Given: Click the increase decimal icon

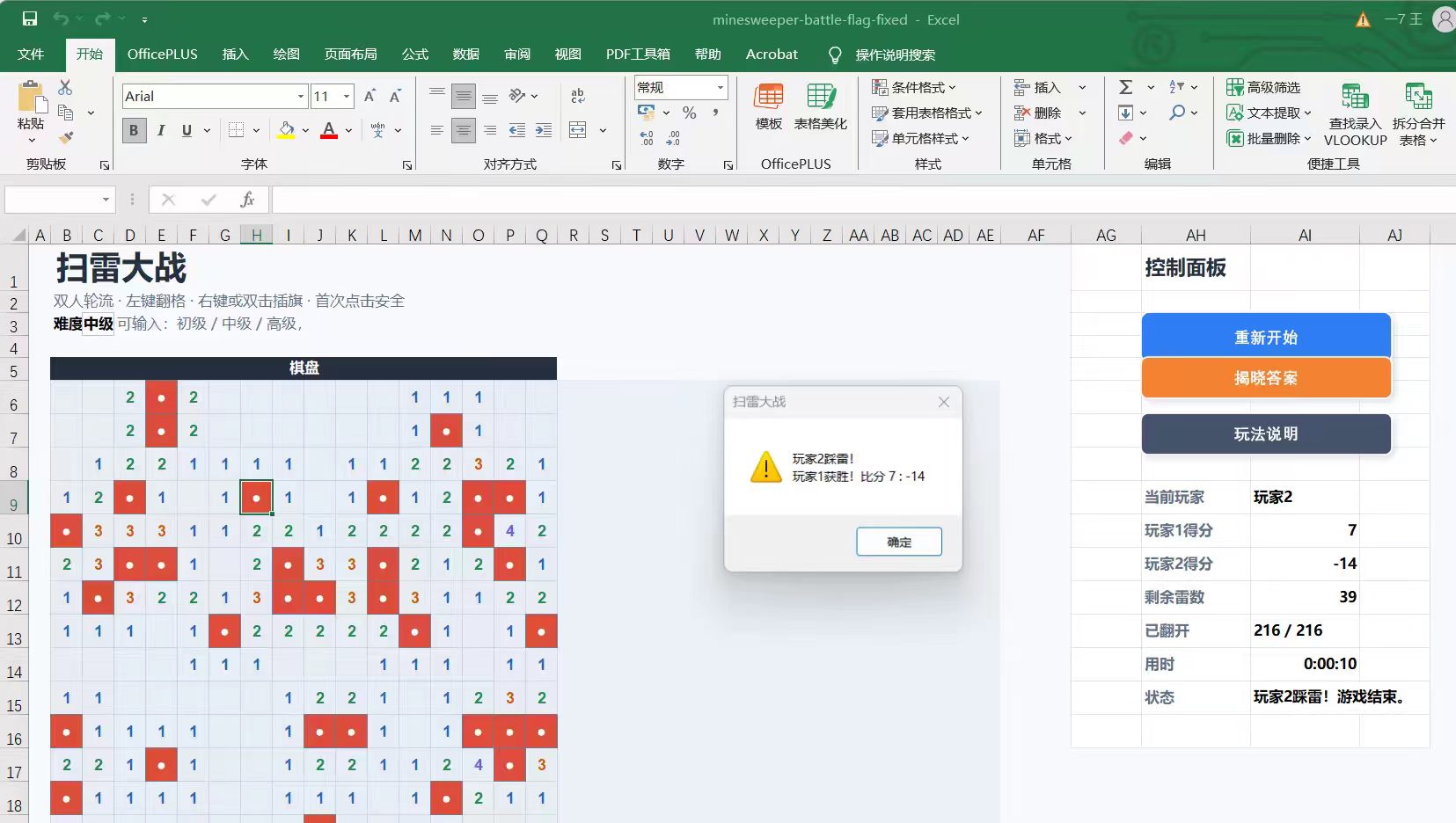Looking at the screenshot, I should click(647, 138).
